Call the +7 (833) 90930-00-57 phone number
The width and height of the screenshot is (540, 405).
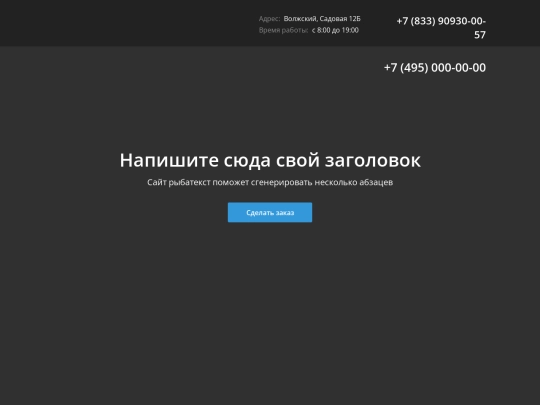pyautogui.click(x=441, y=28)
